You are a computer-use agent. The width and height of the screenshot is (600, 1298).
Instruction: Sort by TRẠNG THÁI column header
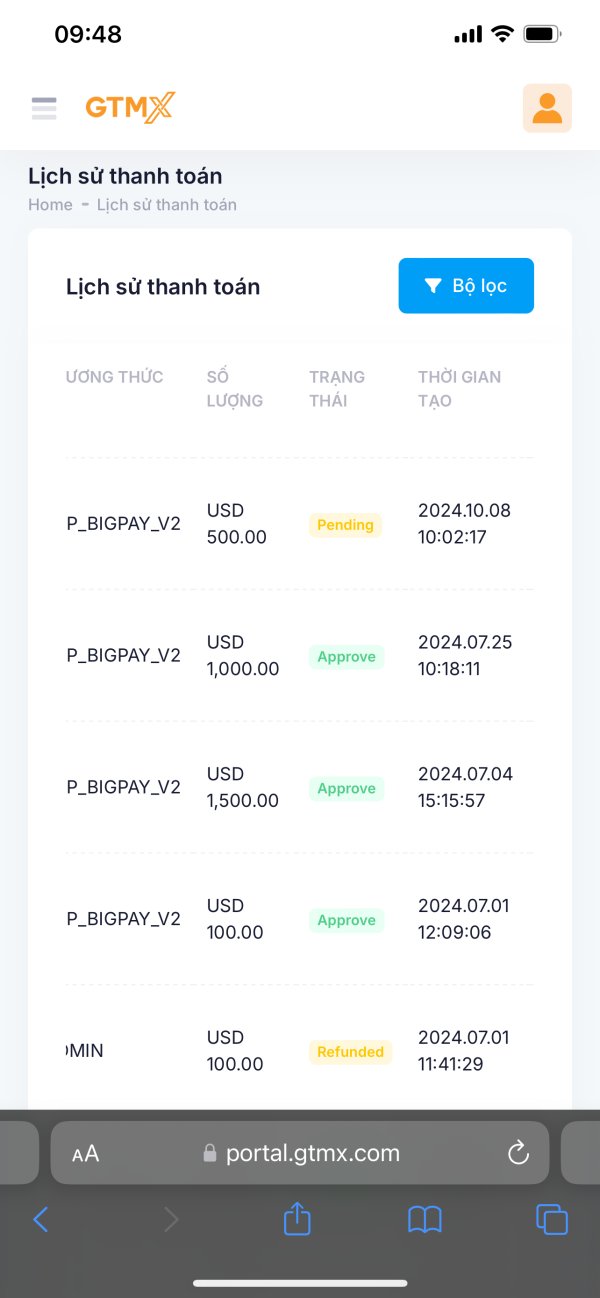[337, 389]
